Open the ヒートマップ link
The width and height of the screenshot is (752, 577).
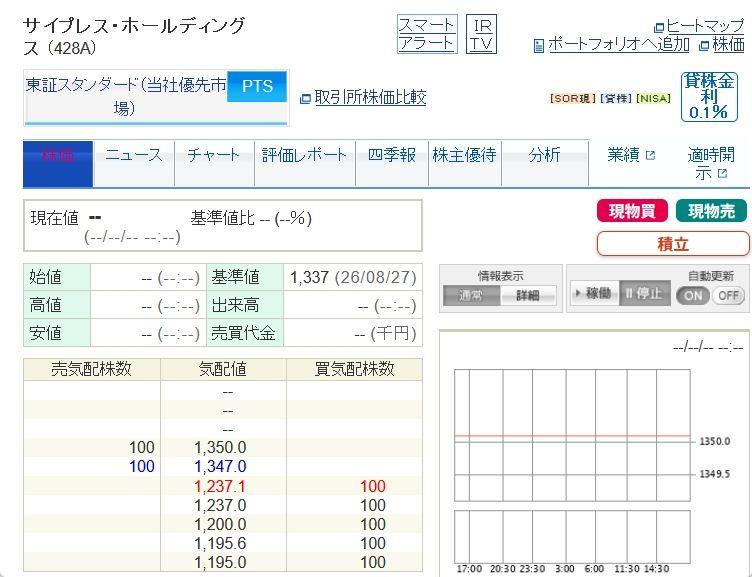point(705,26)
